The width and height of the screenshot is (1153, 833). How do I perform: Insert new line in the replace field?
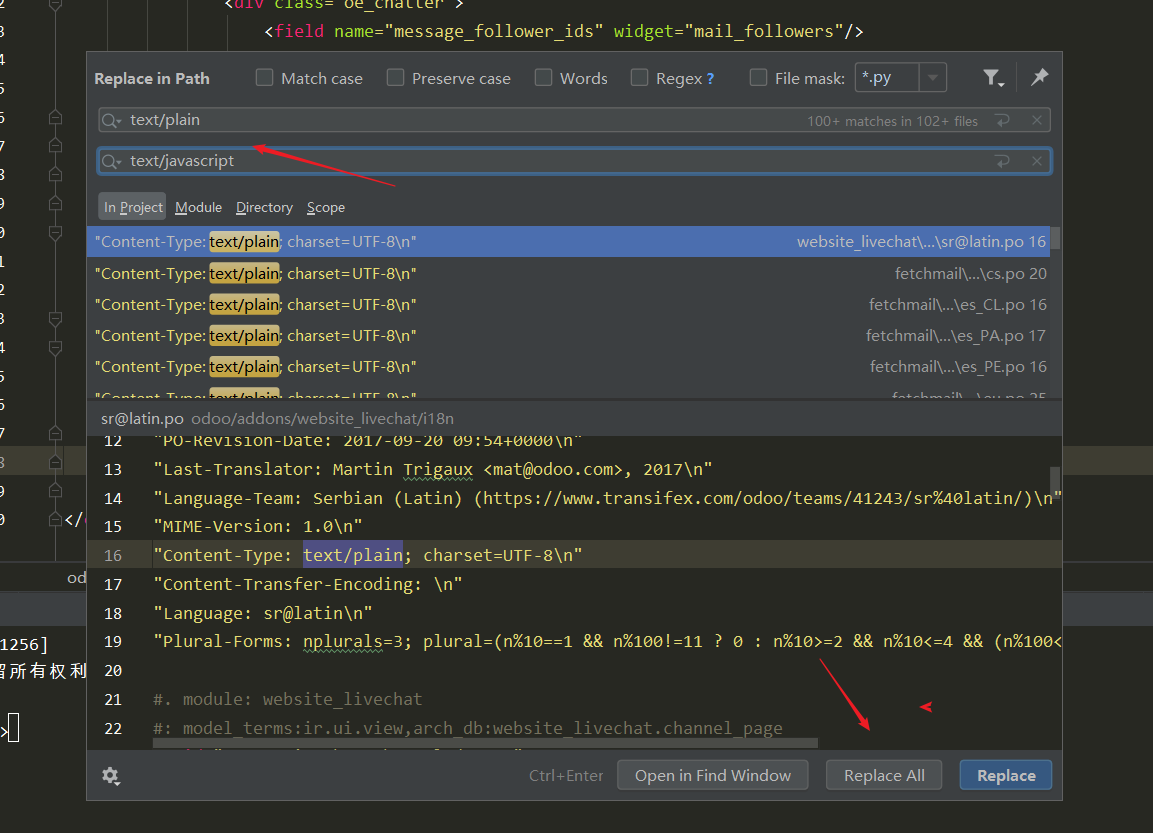1002,161
